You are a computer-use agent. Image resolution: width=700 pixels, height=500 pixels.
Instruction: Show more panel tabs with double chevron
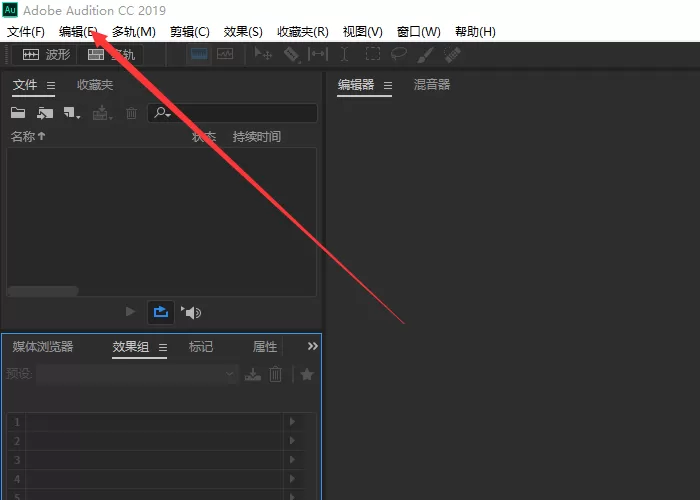pos(312,346)
